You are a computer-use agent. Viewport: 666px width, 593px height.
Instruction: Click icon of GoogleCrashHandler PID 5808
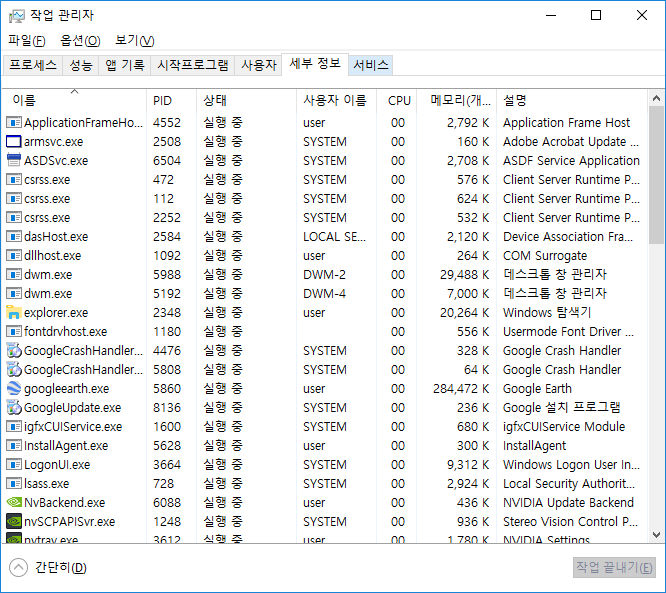pos(14,369)
